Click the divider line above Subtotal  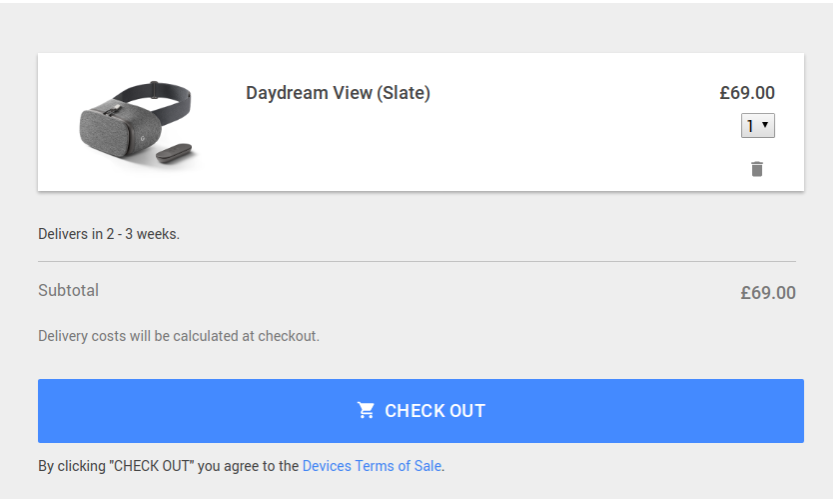[416, 262]
